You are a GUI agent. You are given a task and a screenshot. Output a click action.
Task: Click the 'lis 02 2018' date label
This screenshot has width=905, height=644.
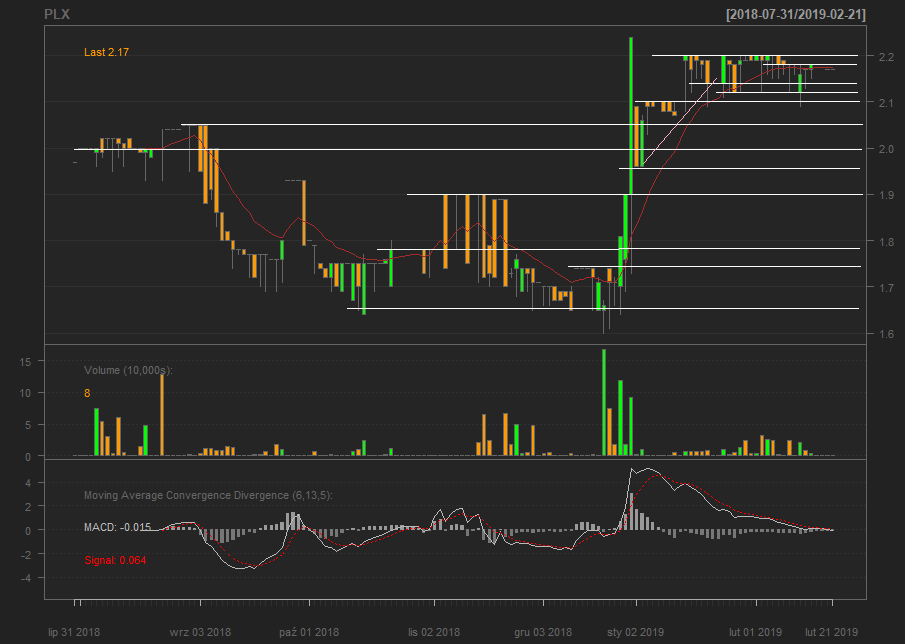click(x=434, y=632)
